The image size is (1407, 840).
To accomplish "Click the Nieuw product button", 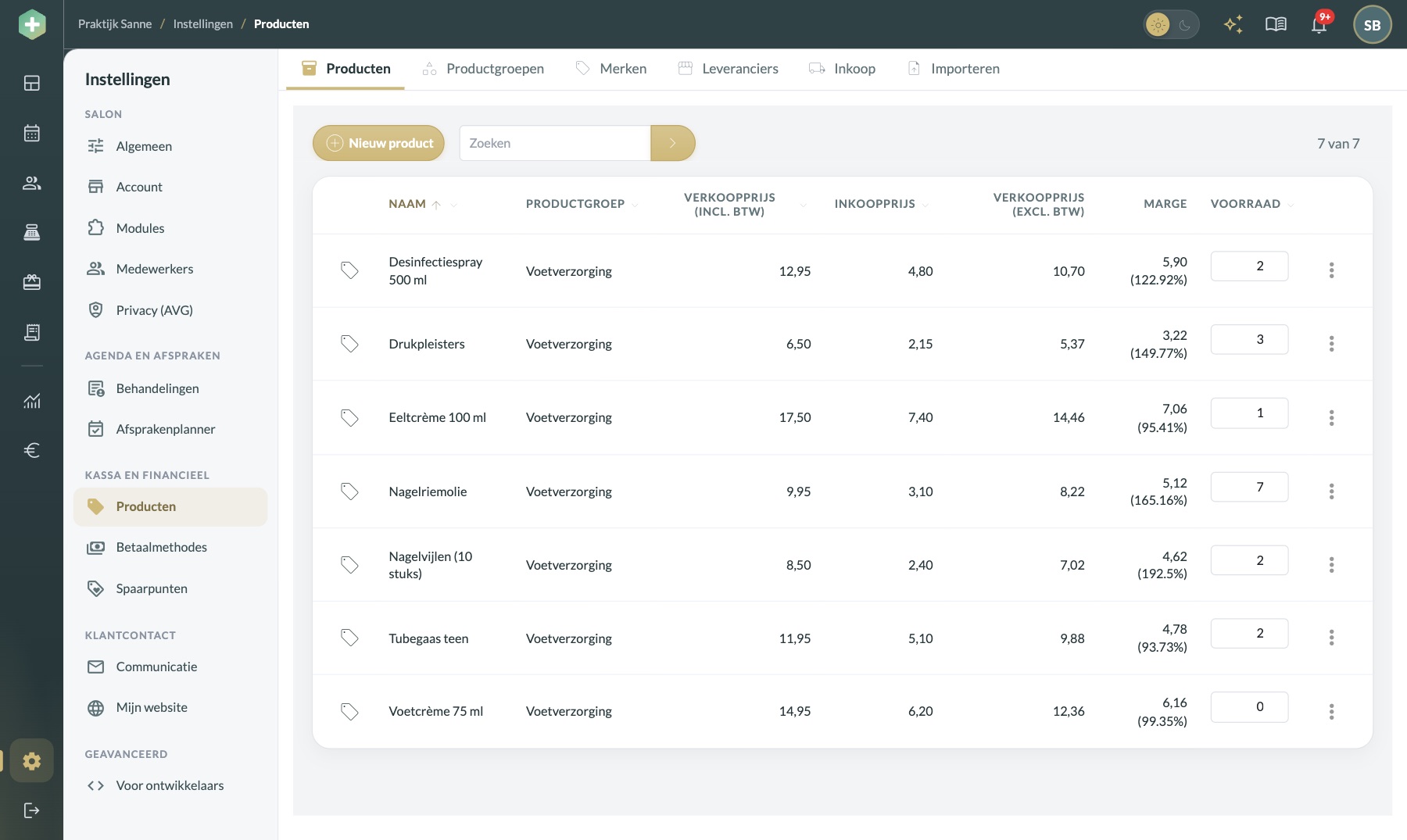I will (x=378, y=143).
